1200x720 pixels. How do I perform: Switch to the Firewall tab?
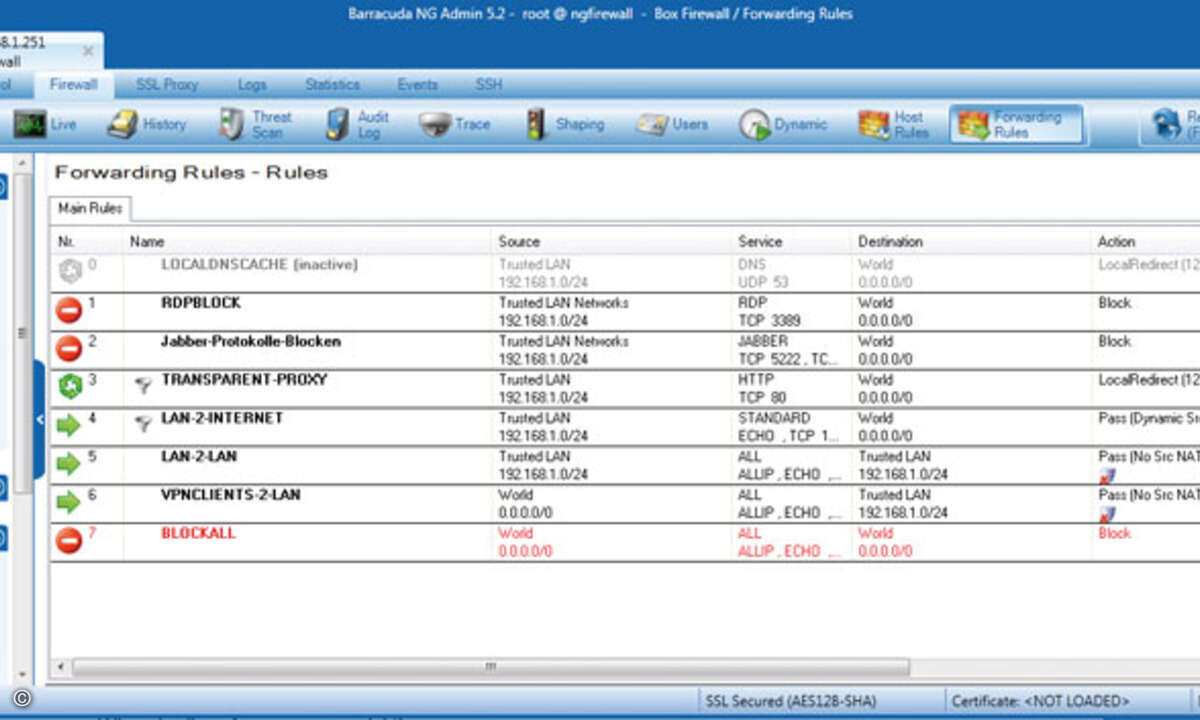coord(73,85)
